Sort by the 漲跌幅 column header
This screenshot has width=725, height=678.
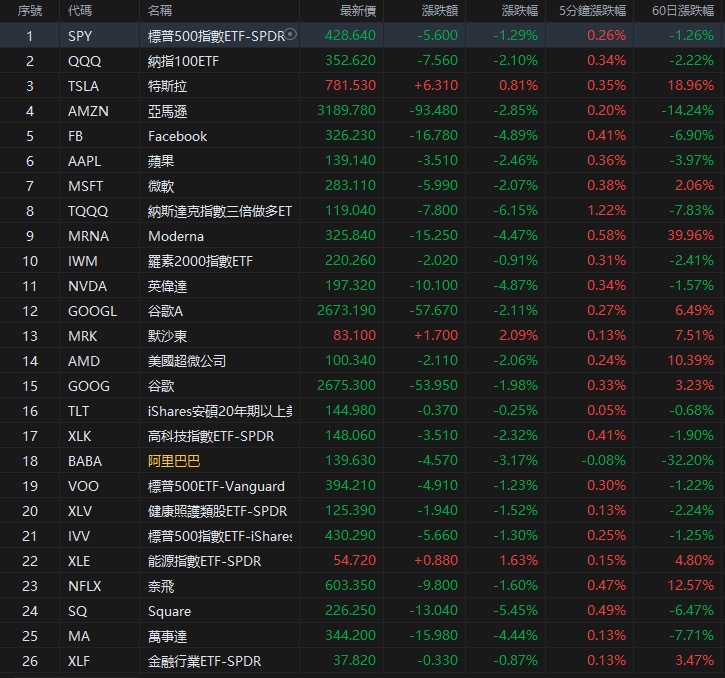click(x=519, y=10)
